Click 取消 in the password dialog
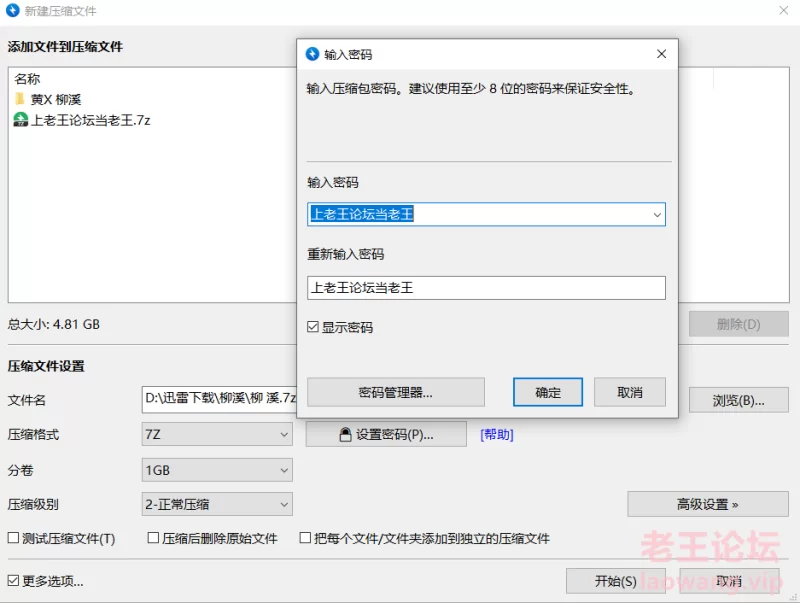This screenshot has width=800, height=603. (x=630, y=392)
